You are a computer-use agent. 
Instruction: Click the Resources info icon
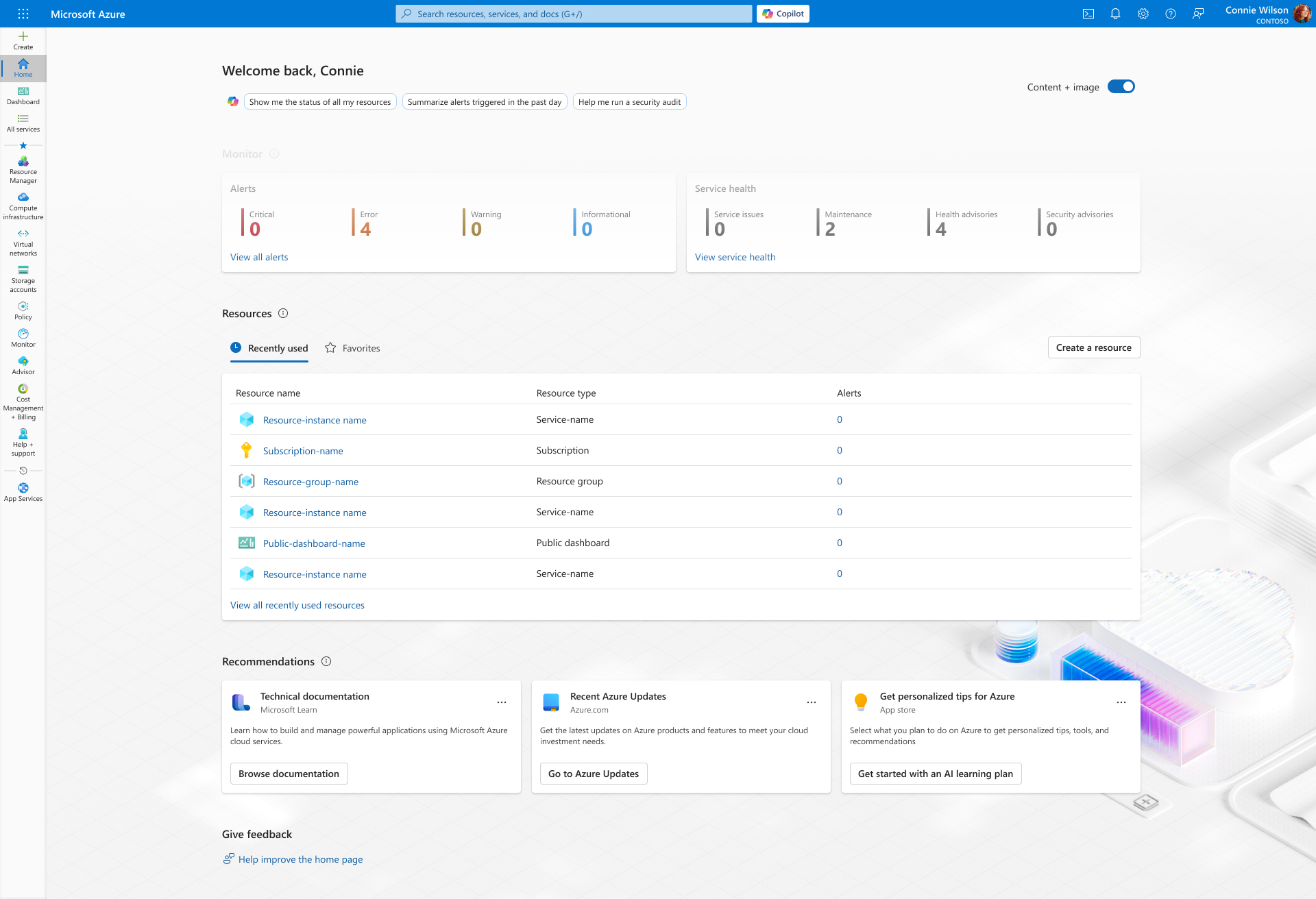click(x=283, y=313)
